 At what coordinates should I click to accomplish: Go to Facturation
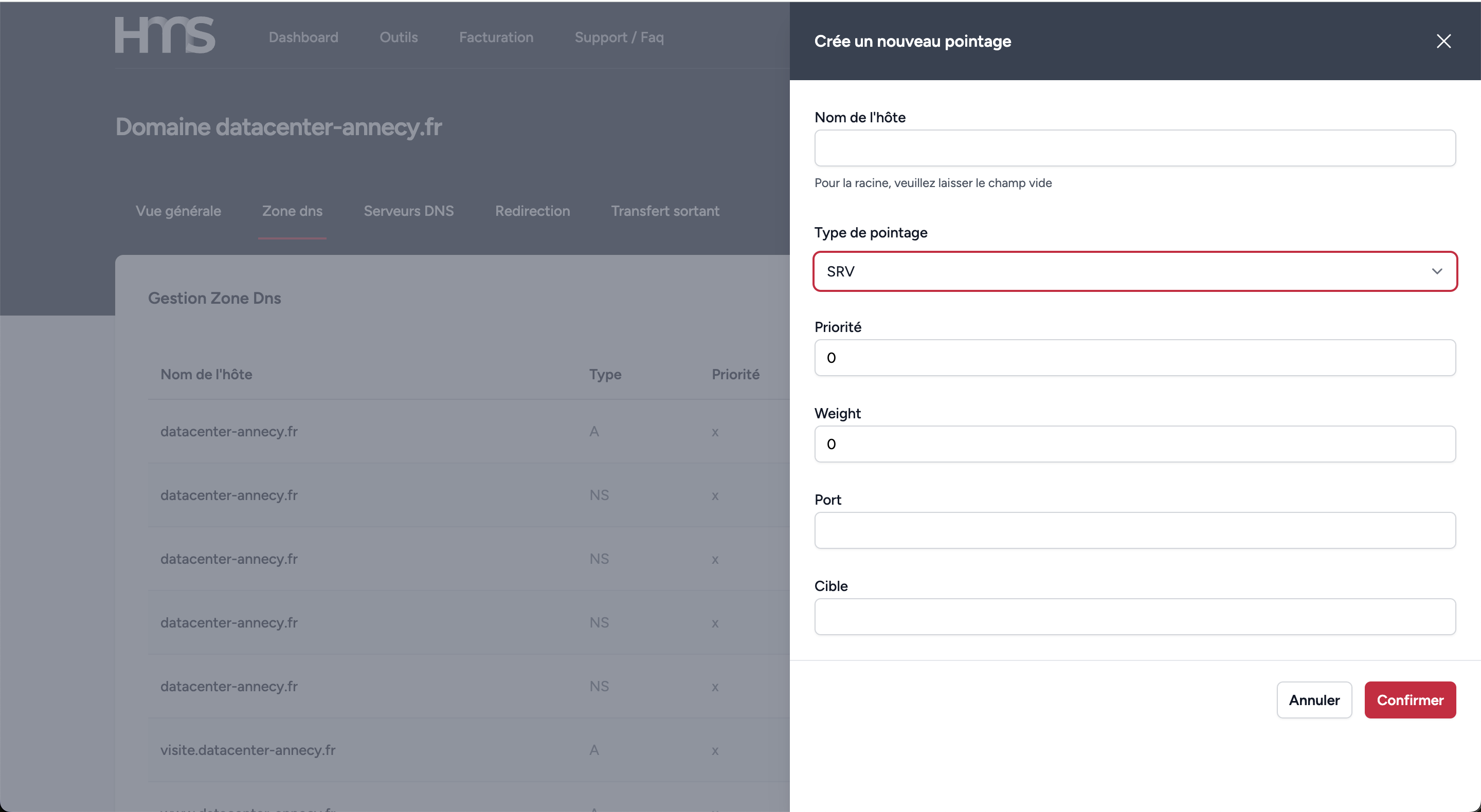[496, 38]
